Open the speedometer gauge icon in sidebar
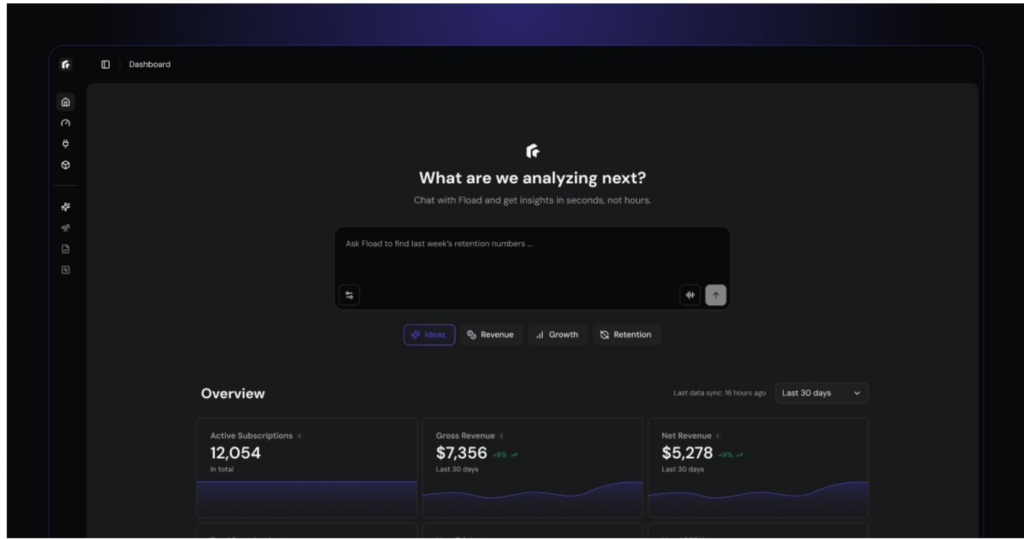The height and width of the screenshot is (539, 1024). pyautogui.click(x=66, y=123)
